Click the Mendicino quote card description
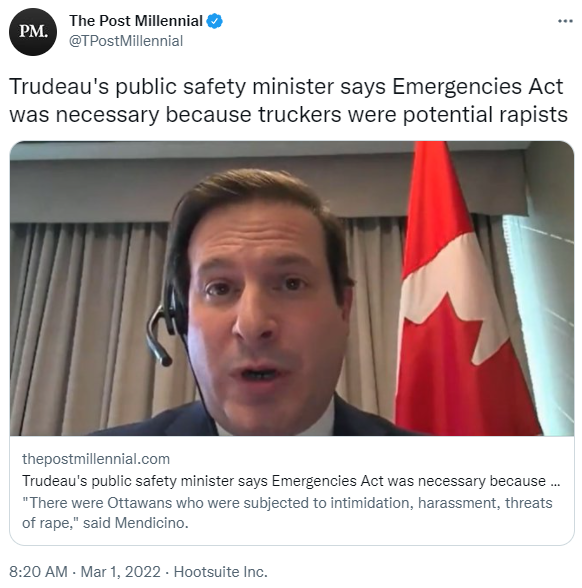The height and width of the screenshot is (588, 582). coord(287,513)
